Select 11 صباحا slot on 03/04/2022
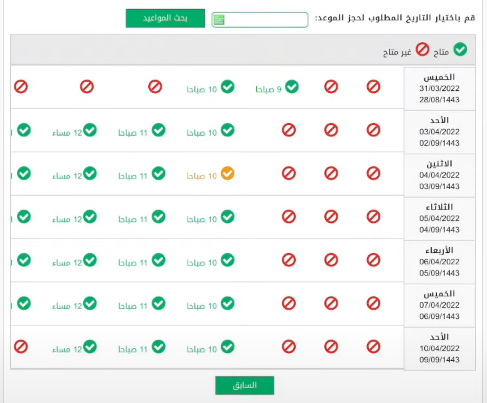This screenshot has width=487, height=403. coord(142,131)
